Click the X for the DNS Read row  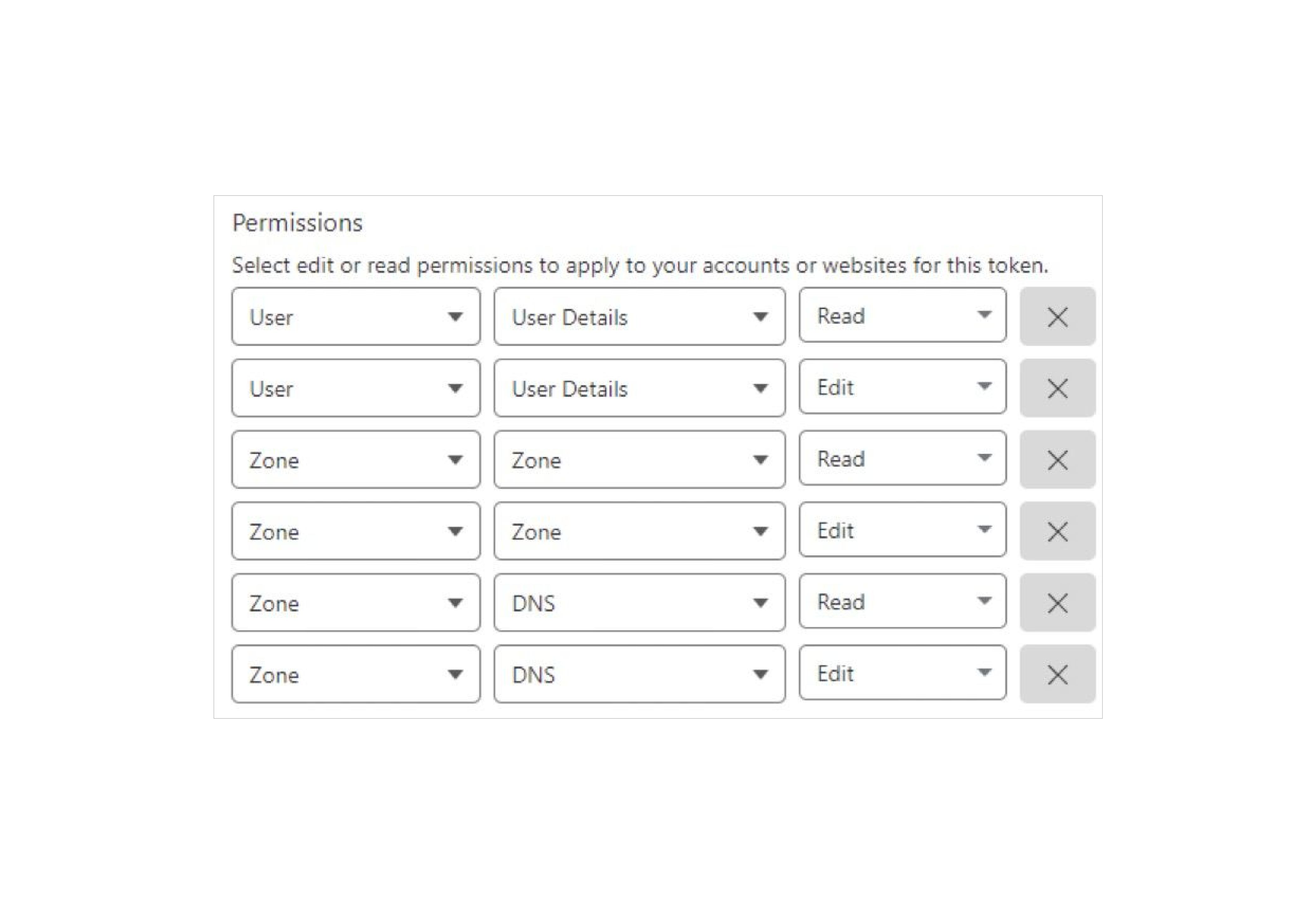tap(1057, 603)
